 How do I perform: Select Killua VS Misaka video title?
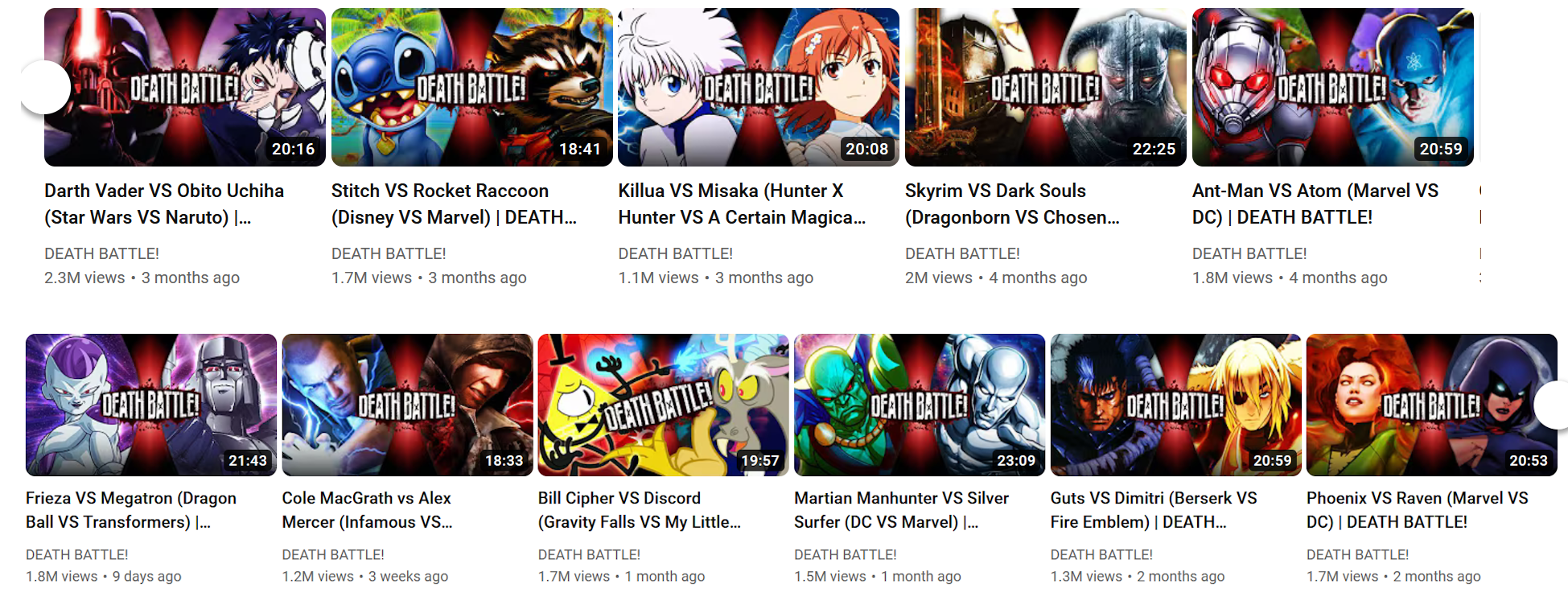click(x=742, y=204)
